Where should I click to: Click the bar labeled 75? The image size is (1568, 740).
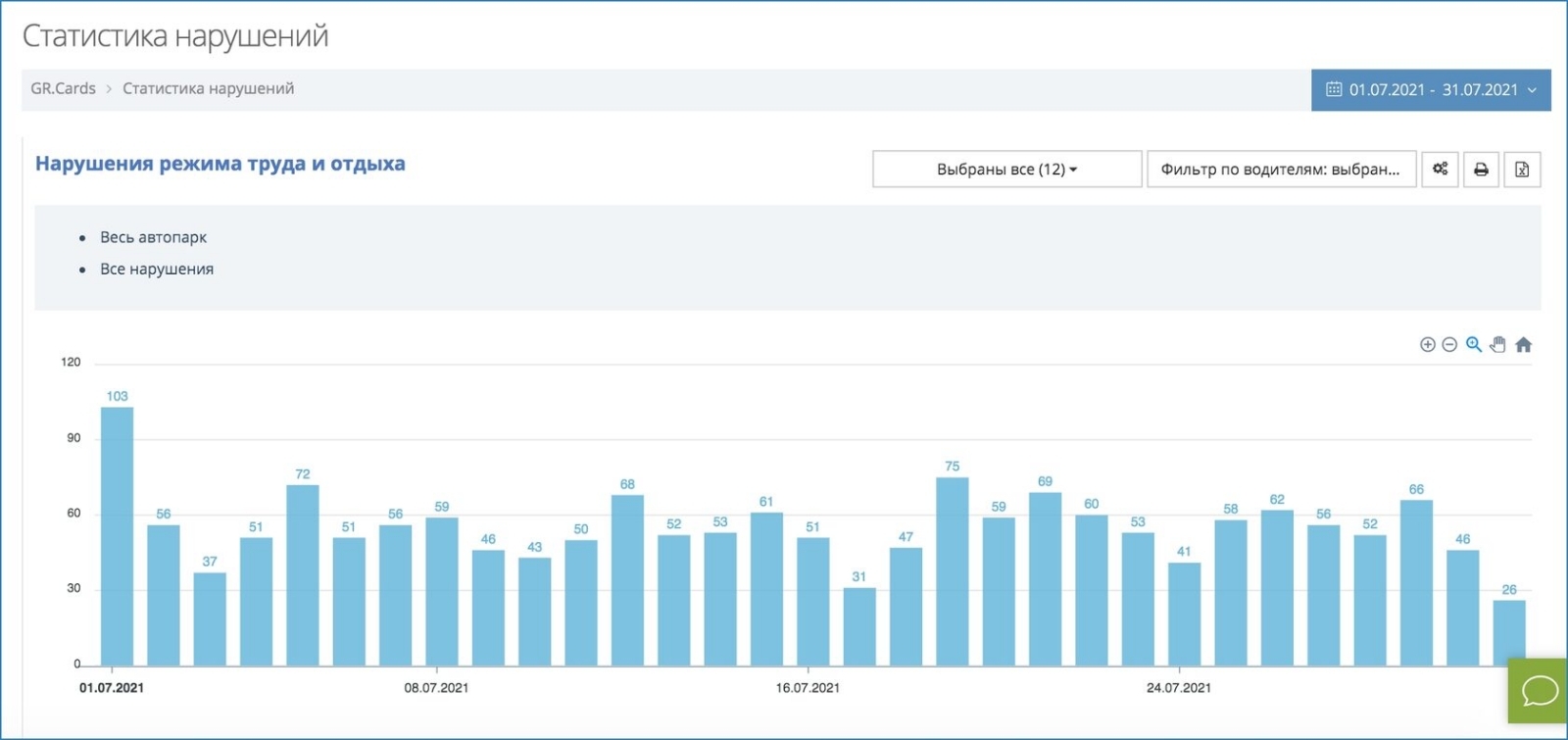(953, 571)
